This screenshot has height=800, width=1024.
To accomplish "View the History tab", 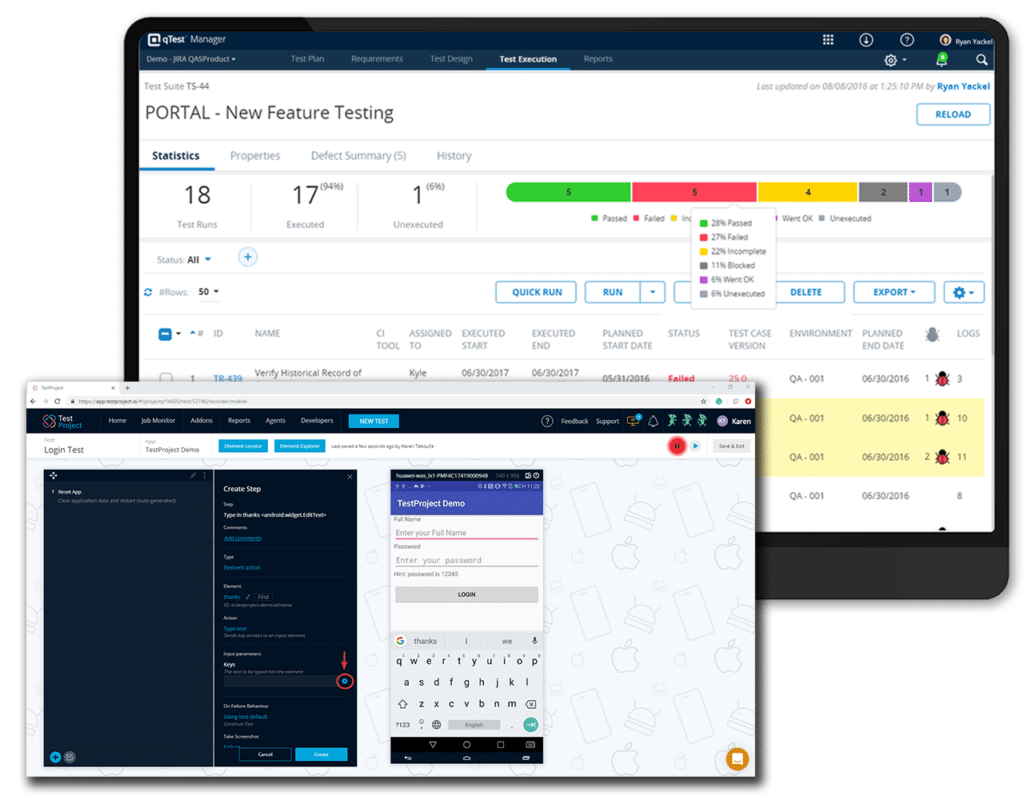I will tap(454, 156).
